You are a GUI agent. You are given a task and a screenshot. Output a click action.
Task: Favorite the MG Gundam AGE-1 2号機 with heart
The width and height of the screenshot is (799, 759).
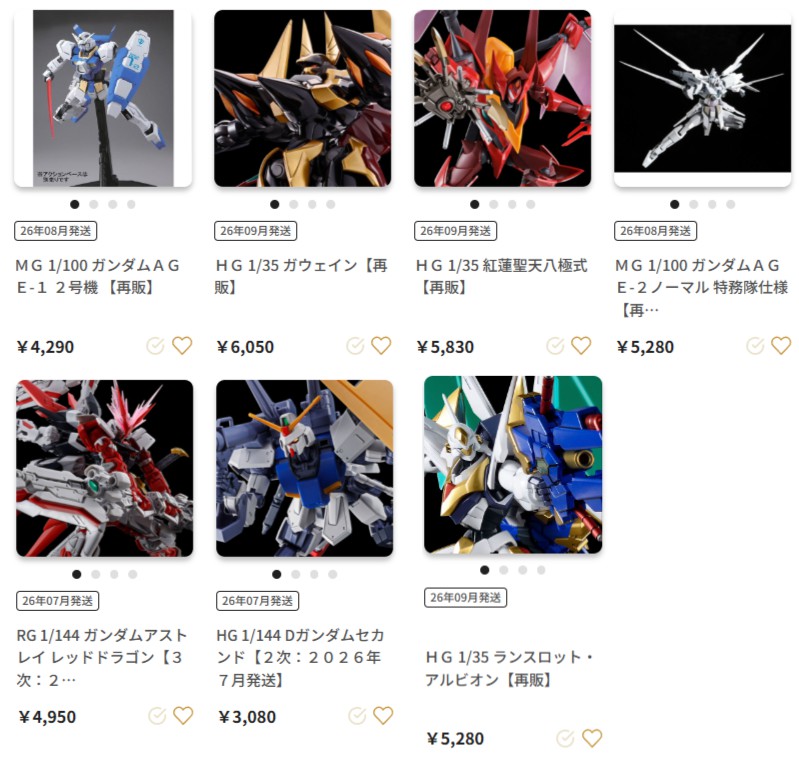[x=182, y=346]
